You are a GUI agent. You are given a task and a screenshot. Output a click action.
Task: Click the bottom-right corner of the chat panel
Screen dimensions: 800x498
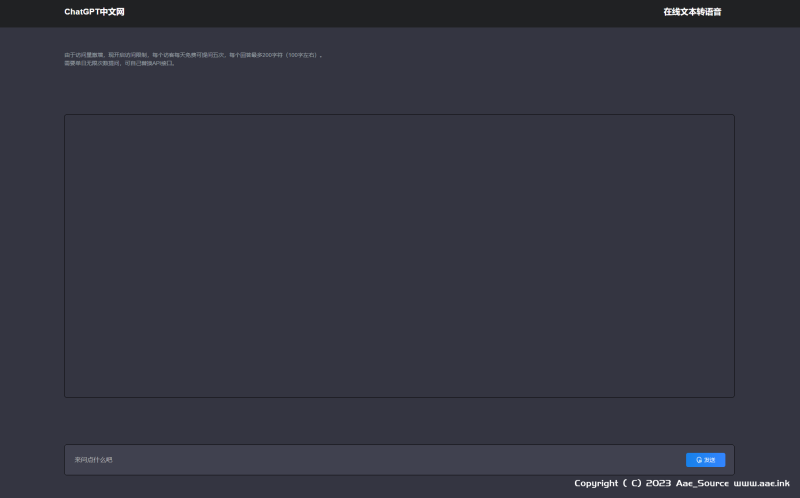pos(730,393)
